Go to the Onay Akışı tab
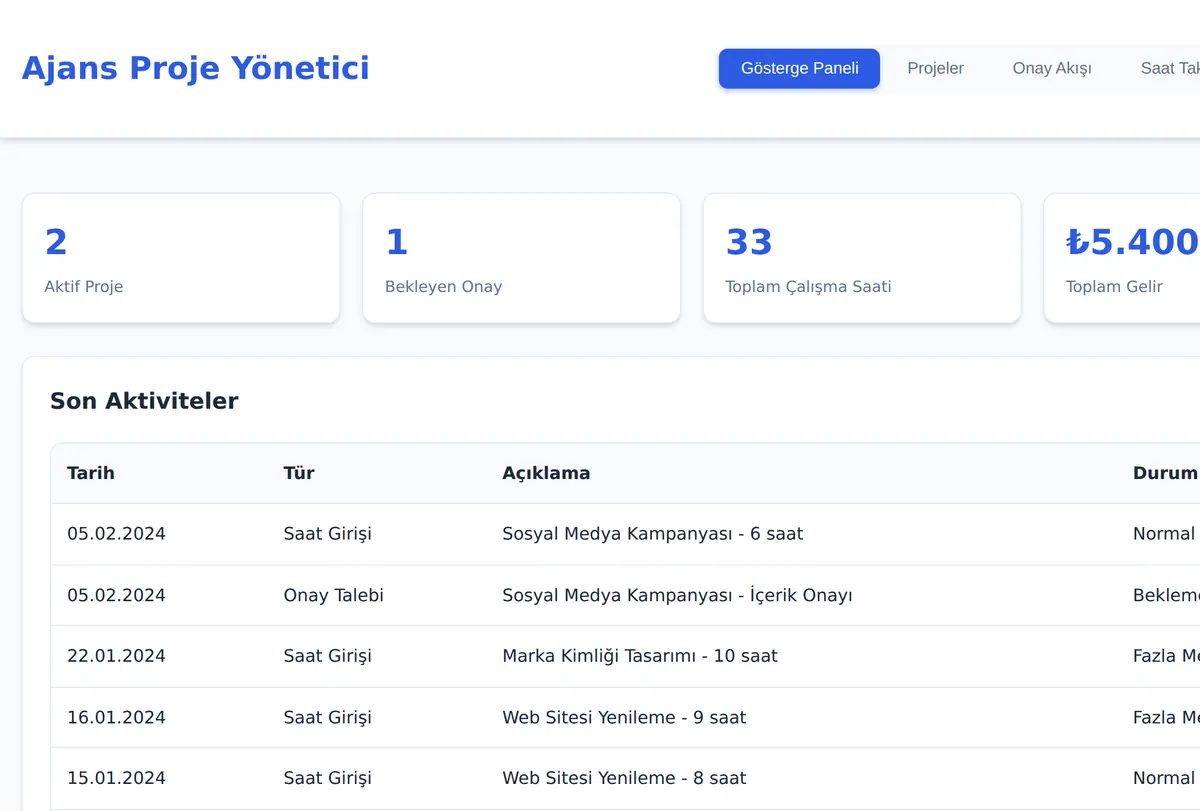Screen dimensions: 1200x811 pyautogui.click(x=1052, y=68)
